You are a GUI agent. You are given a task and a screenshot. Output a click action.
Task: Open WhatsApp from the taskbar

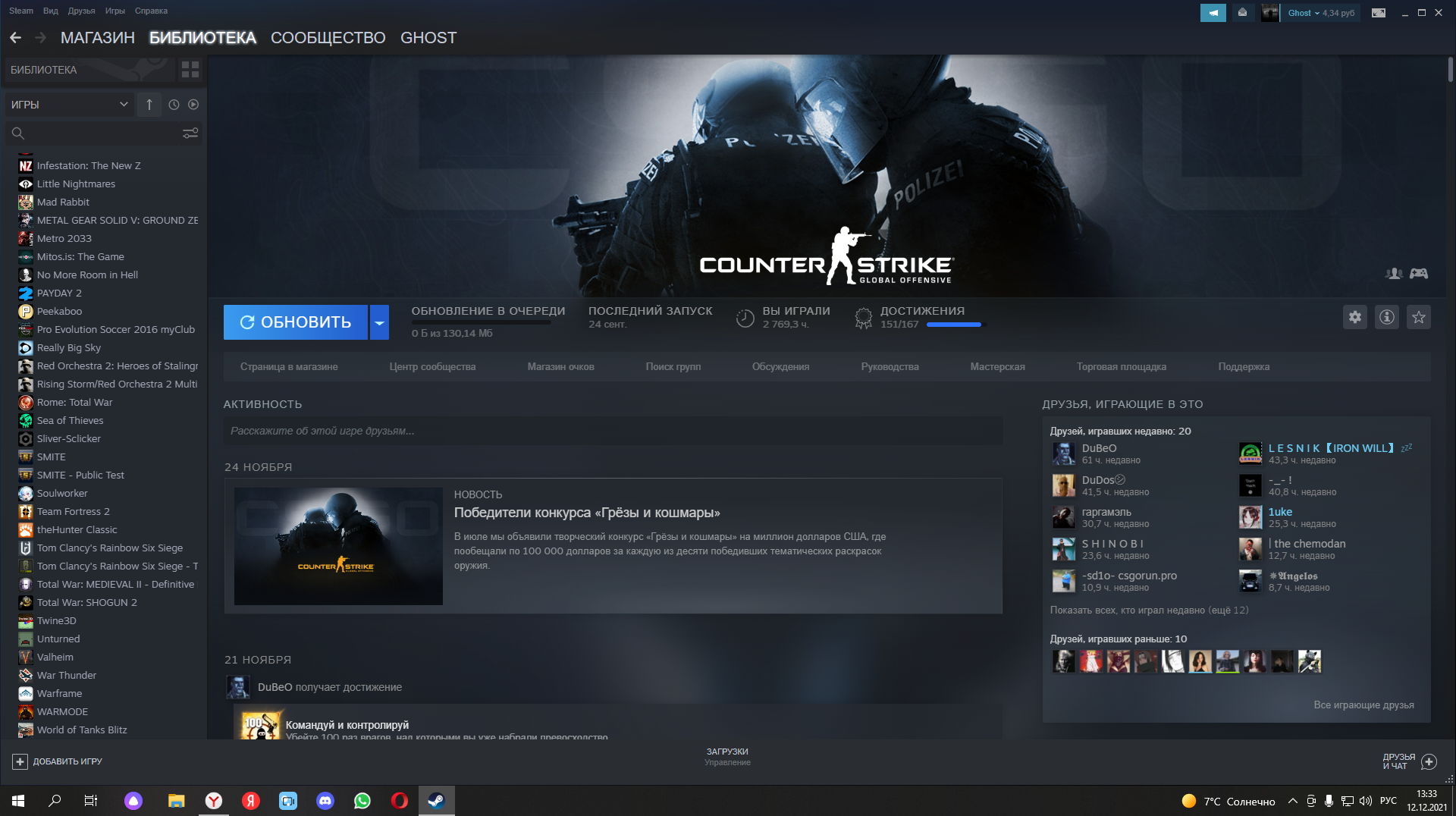coord(362,801)
